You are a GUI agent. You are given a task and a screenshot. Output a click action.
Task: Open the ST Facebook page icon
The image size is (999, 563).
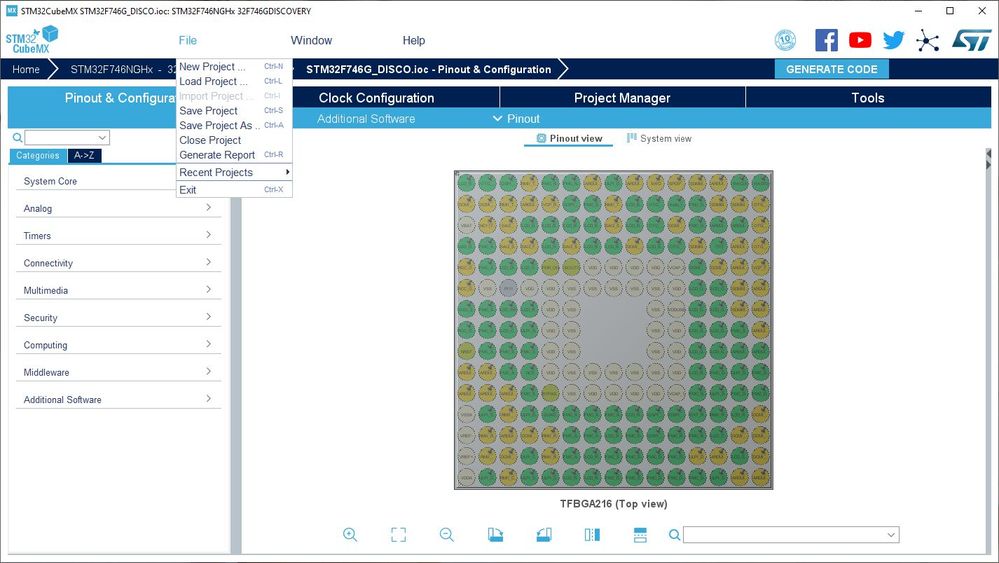[x=826, y=40]
